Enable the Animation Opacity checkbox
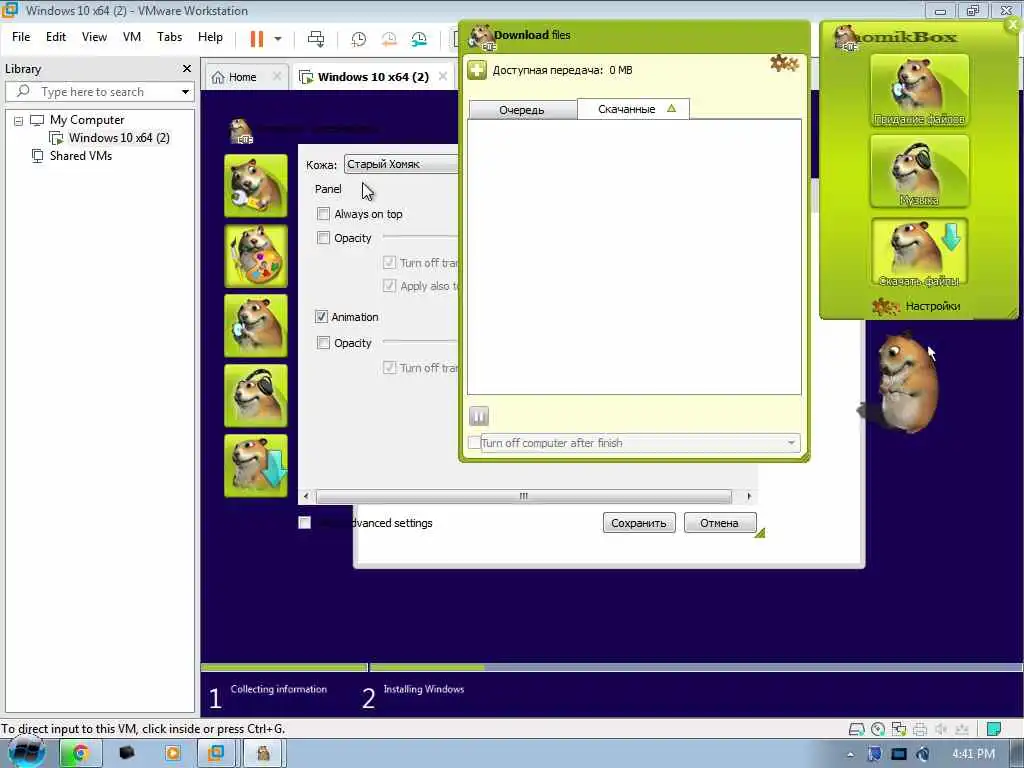1024x768 pixels. [x=323, y=343]
